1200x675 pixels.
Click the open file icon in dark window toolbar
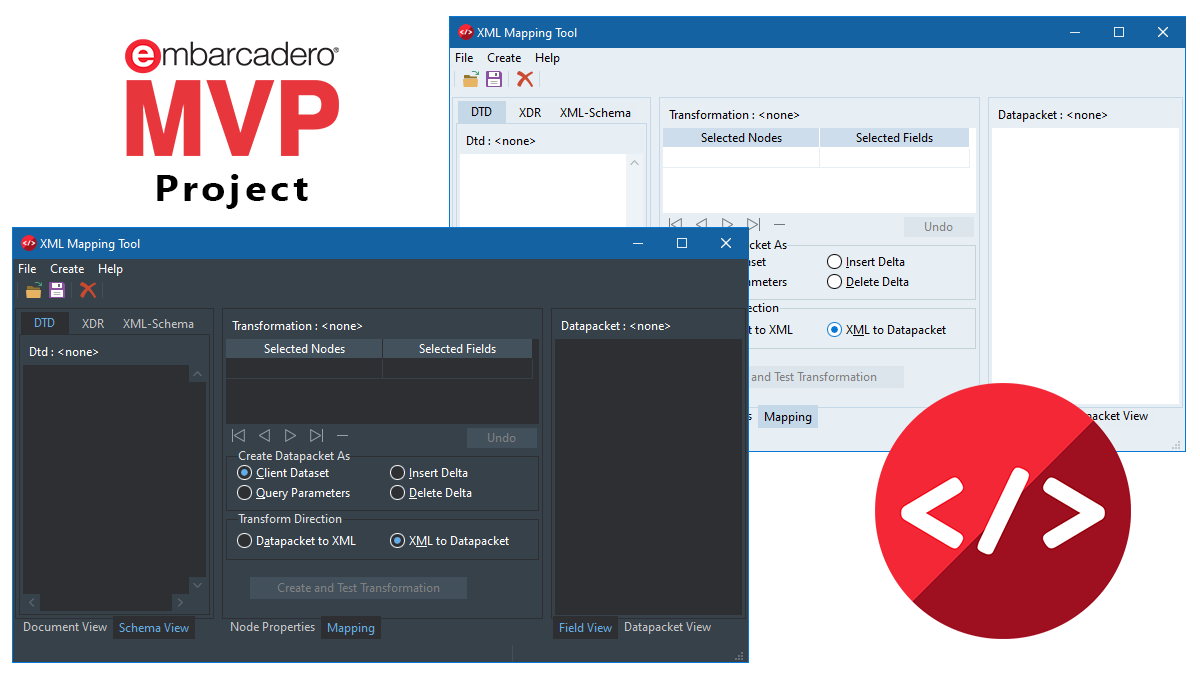tap(34, 290)
